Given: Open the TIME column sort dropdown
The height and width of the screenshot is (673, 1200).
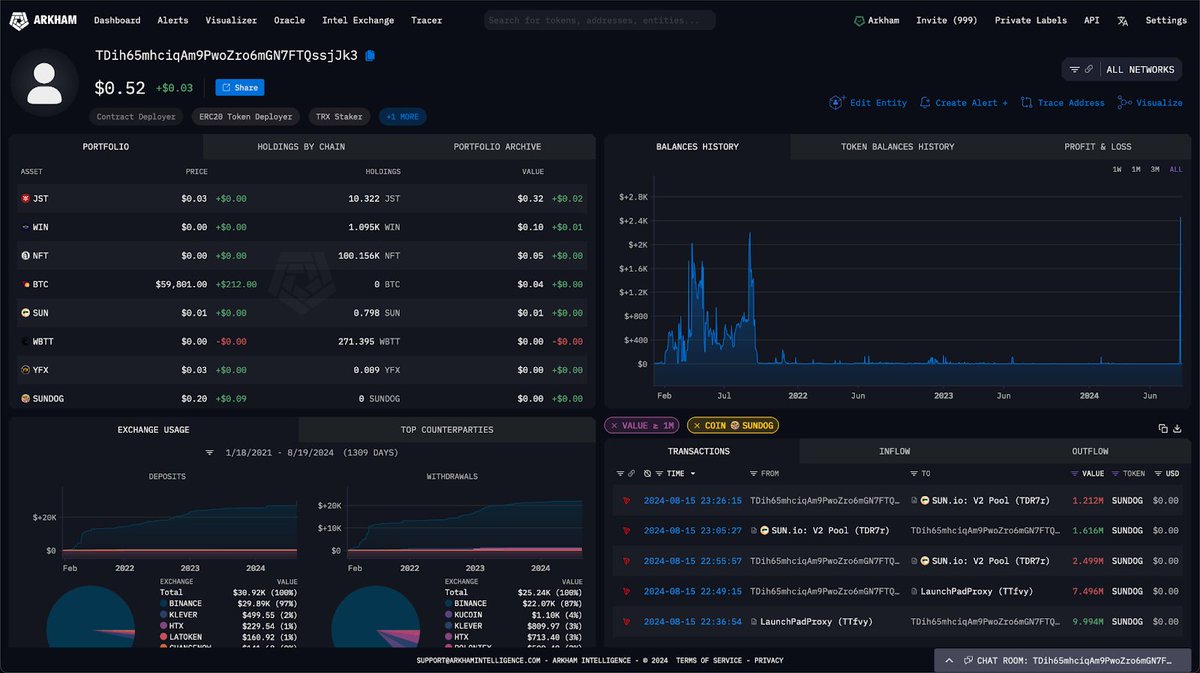Looking at the screenshot, I should point(683,473).
